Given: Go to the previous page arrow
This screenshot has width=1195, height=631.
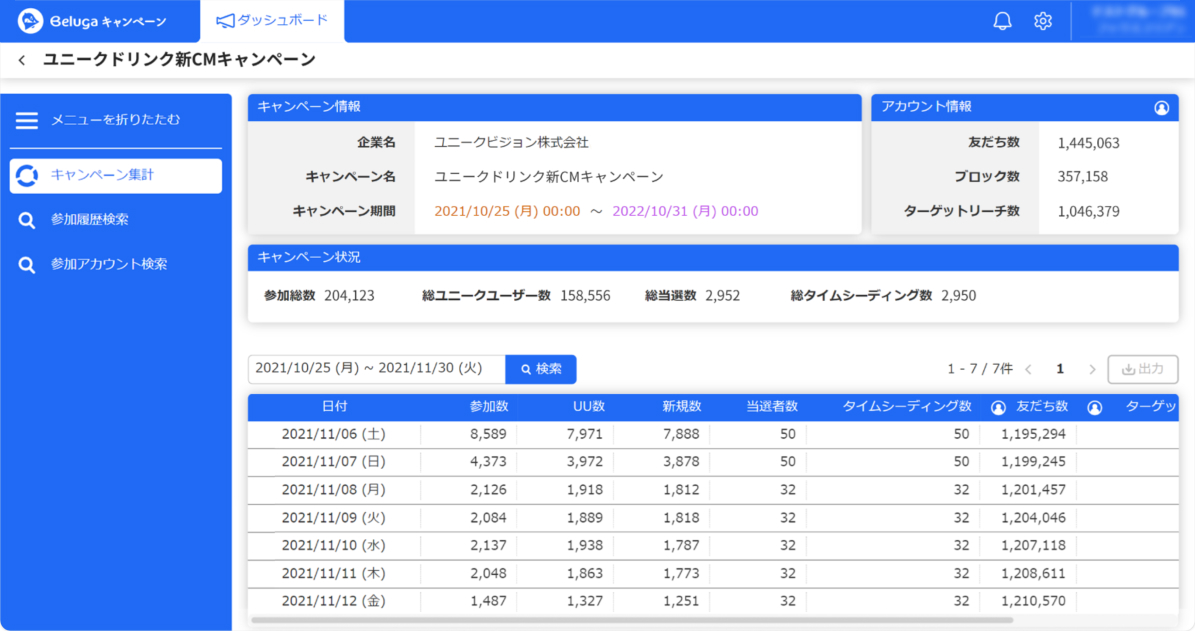Looking at the screenshot, I should [1029, 369].
